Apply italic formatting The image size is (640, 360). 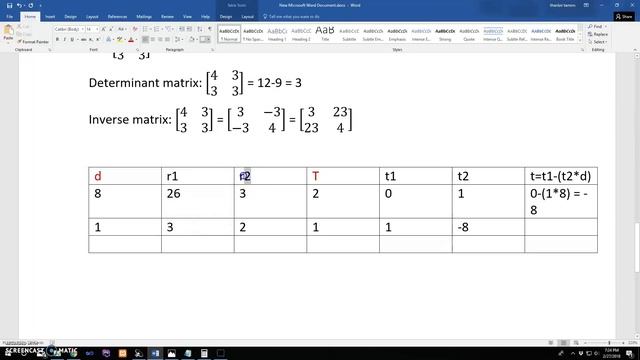[64, 40]
